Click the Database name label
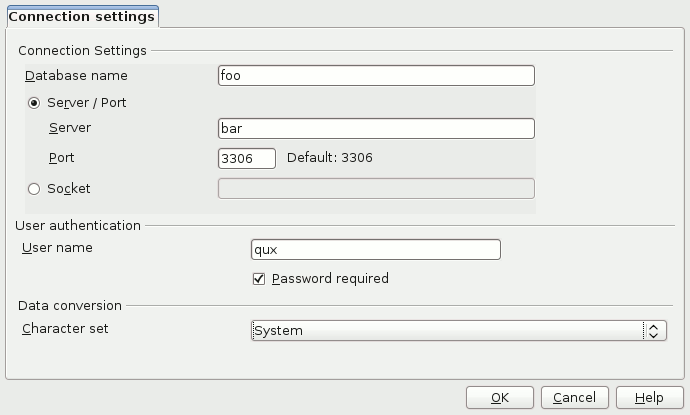Viewport: 690px width, 415px height. coord(76,75)
